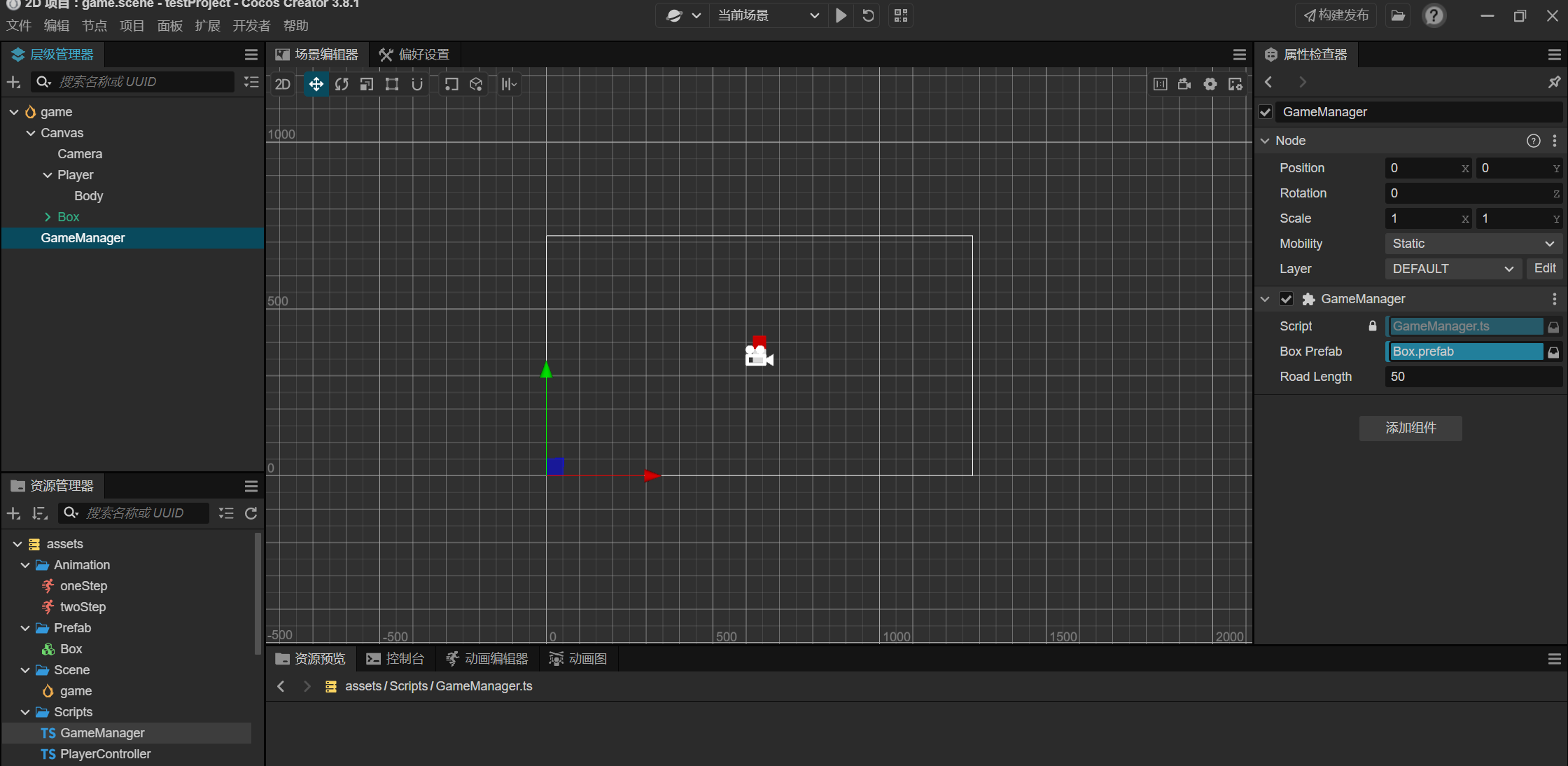Viewport: 1568px width, 766px height.
Task: Refresh the assets panel
Action: [x=251, y=513]
